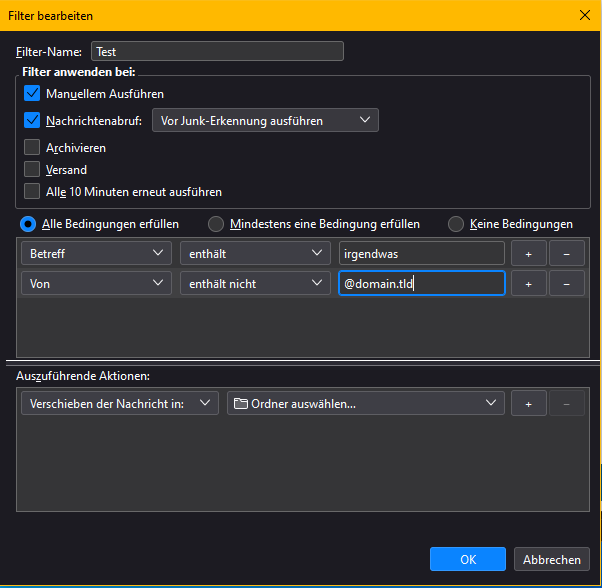
Task: Close the Filter bearbeiten dialog
Action: pos(584,14)
